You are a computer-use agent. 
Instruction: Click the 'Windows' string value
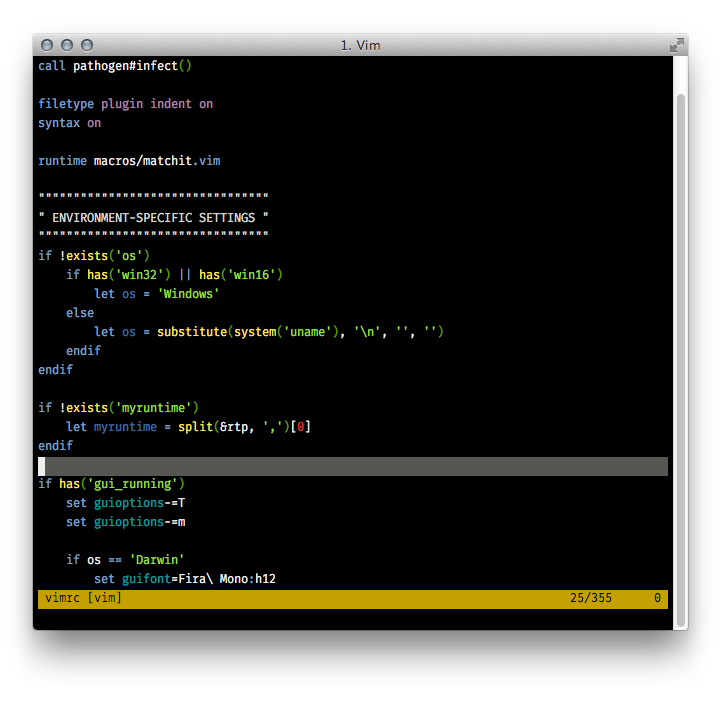[x=188, y=294]
